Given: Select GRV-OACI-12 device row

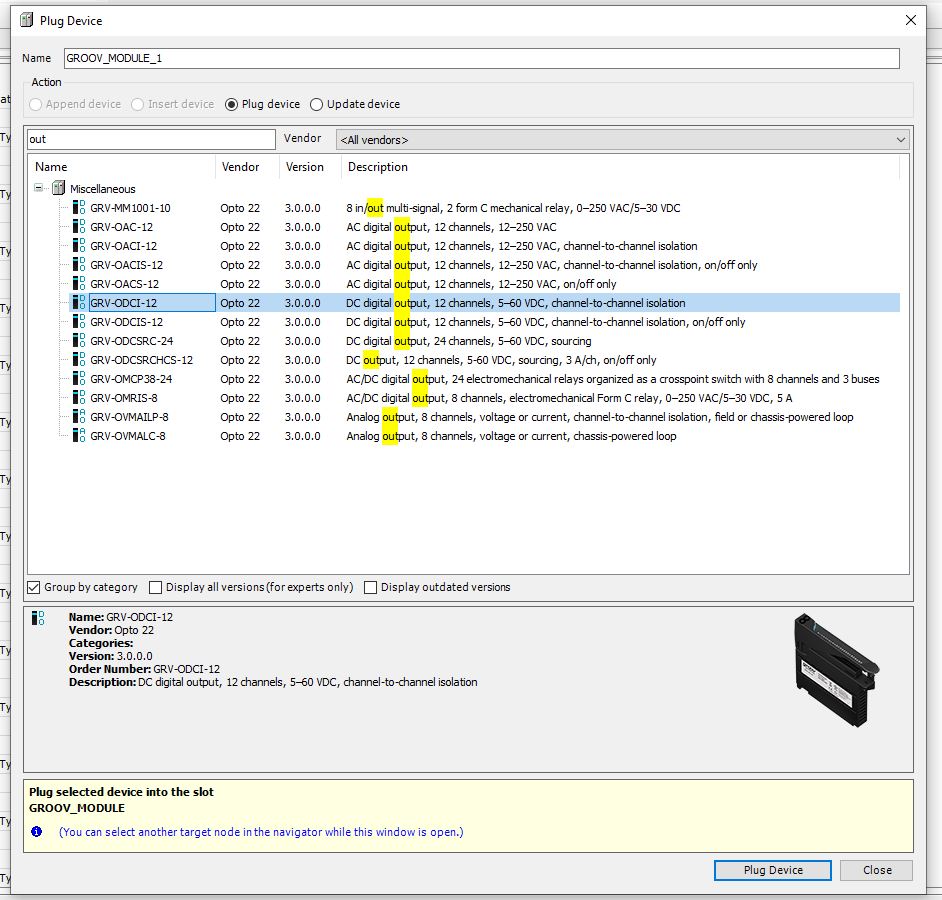Looking at the screenshot, I should click(x=485, y=246).
